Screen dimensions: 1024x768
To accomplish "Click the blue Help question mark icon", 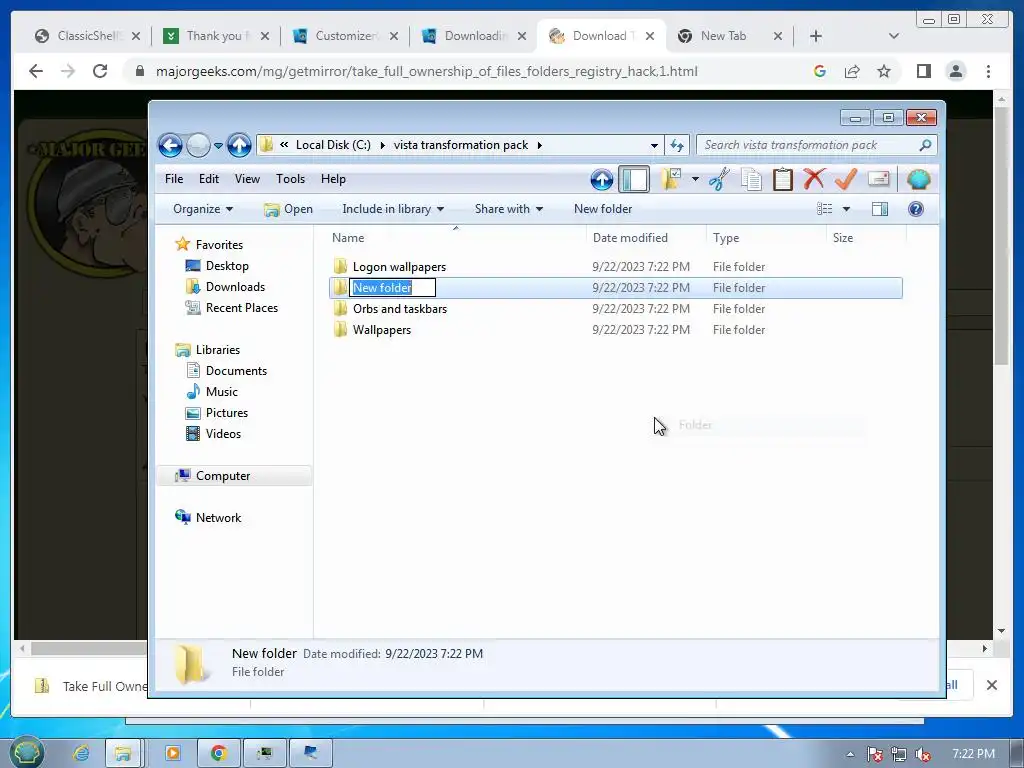I will tap(916, 209).
